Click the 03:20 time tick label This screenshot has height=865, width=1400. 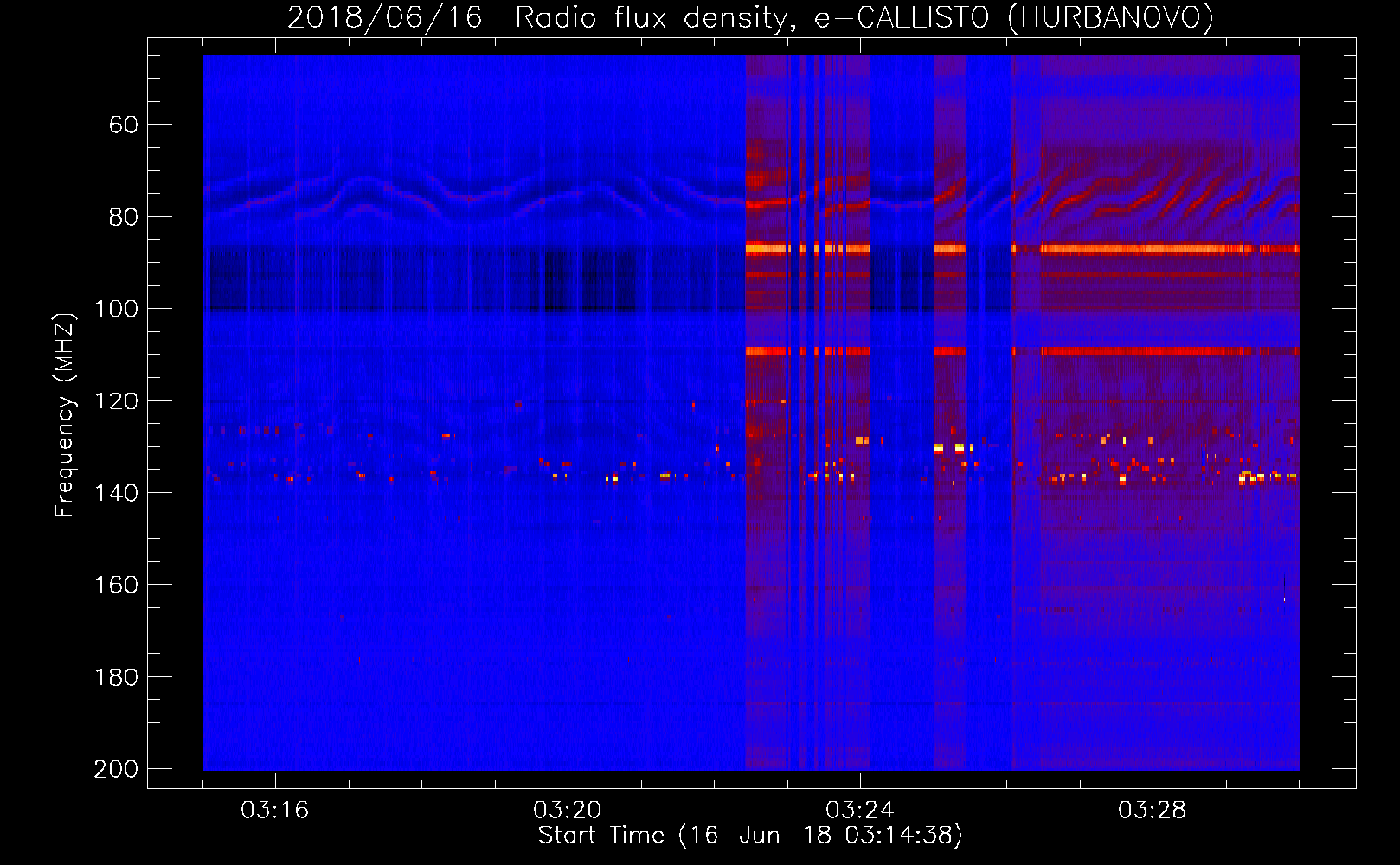(568, 811)
